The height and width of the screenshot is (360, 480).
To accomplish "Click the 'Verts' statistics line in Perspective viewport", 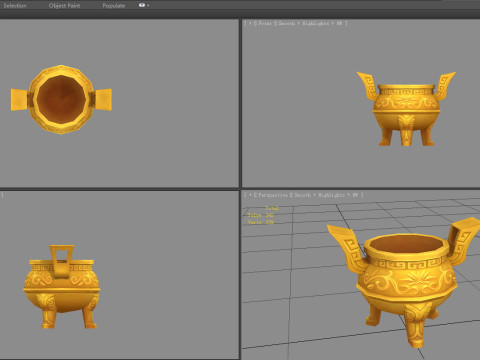I will (261, 222).
